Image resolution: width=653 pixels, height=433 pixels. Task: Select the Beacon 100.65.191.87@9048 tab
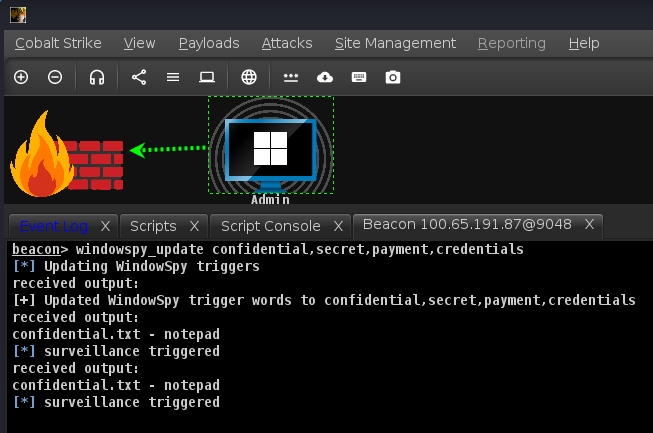(x=467, y=224)
